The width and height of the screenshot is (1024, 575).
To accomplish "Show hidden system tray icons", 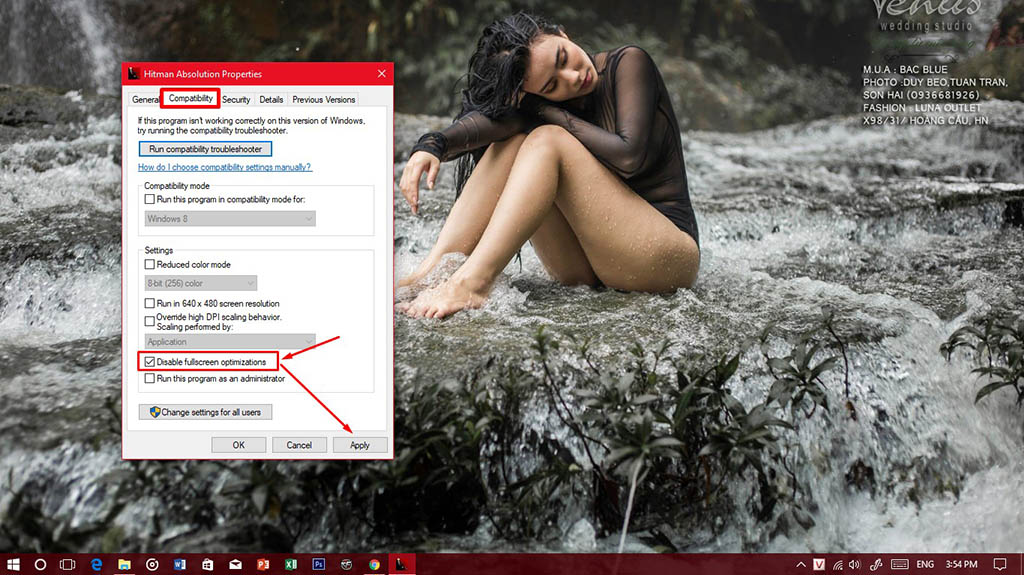I will point(802,564).
